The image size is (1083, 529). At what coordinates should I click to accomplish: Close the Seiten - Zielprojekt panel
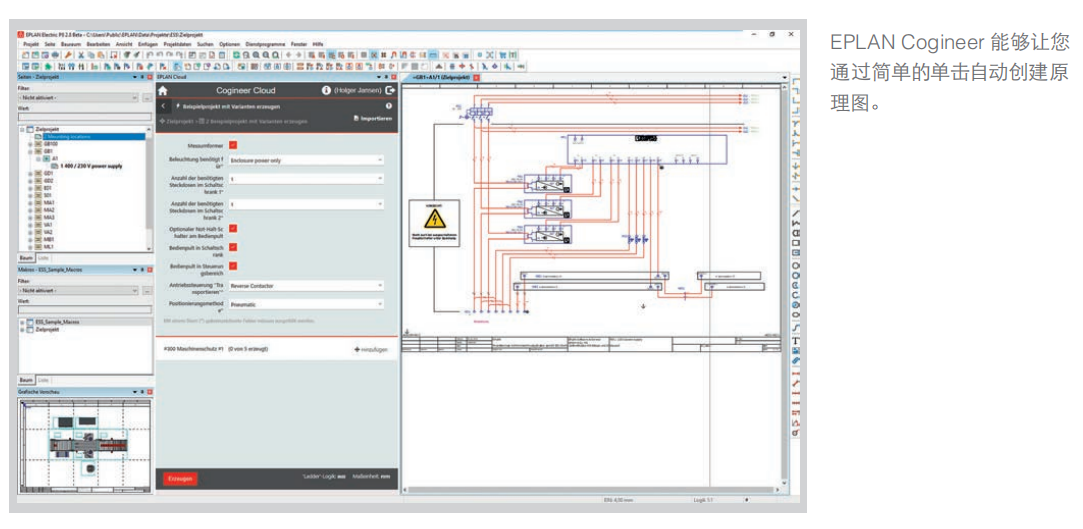[149, 77]
